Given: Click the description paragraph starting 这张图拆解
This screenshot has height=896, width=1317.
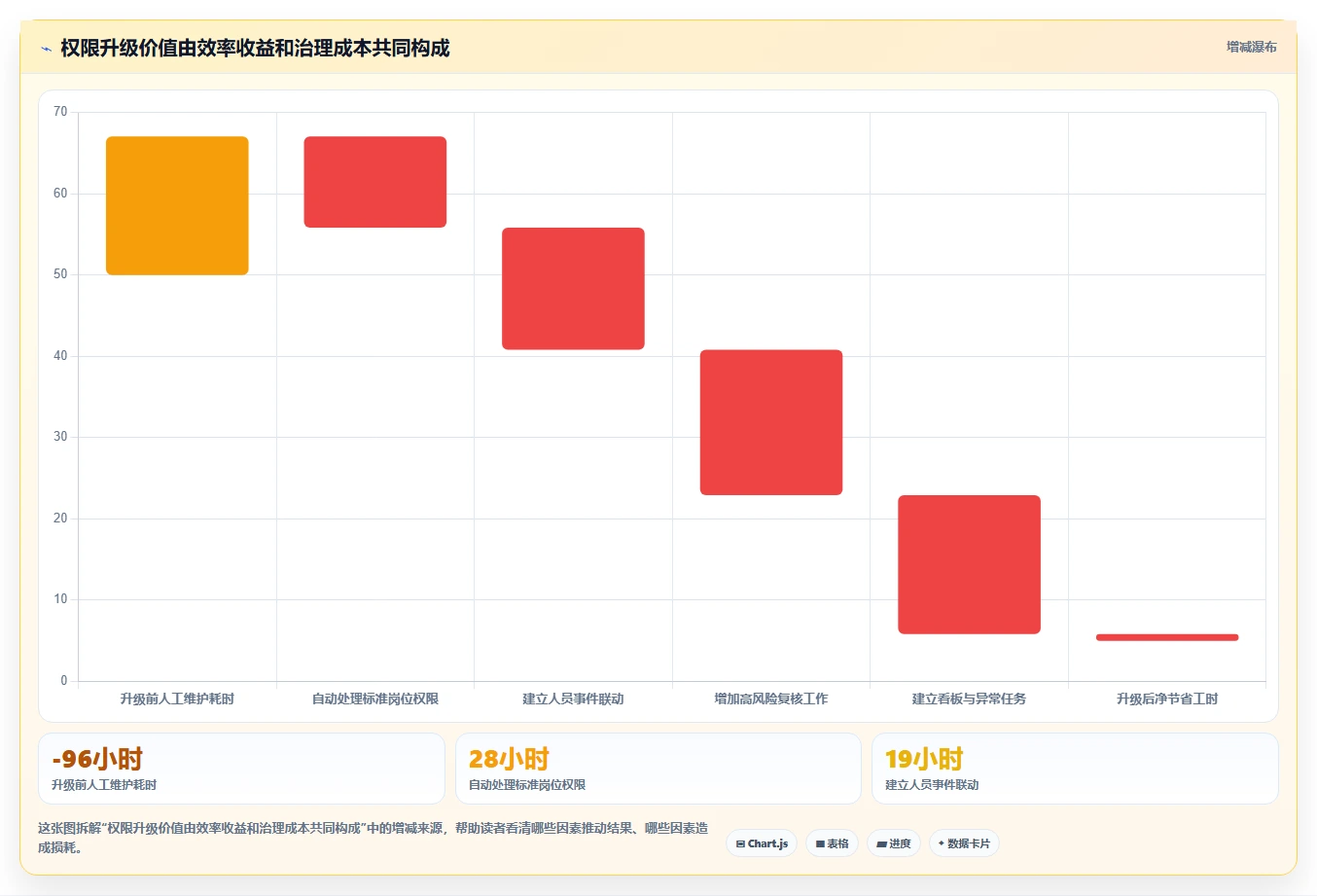Looking at the screenshot, I should coord(374,838).
